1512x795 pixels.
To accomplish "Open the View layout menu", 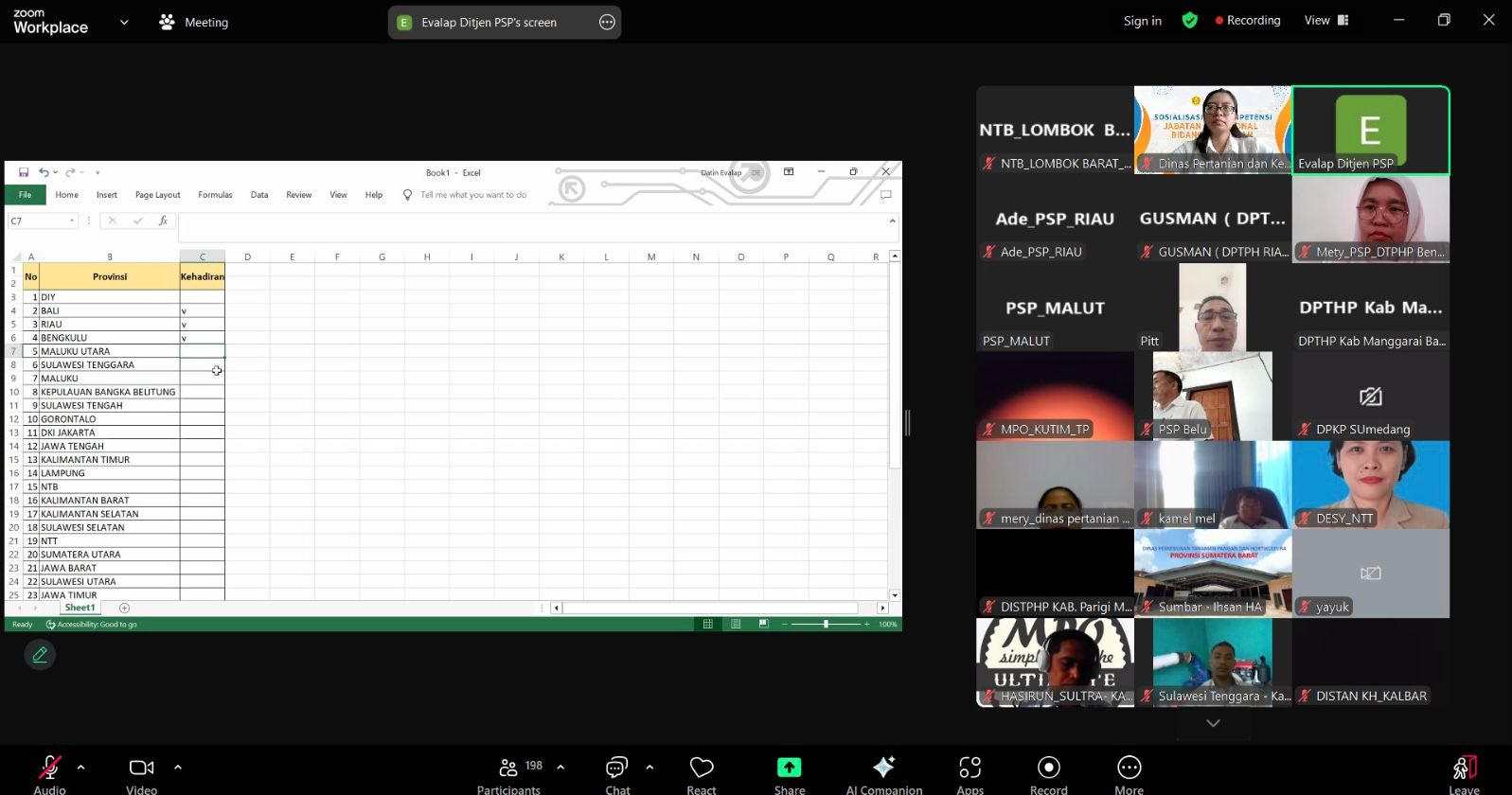I will pyautogui.click(x=1325, y=20).
